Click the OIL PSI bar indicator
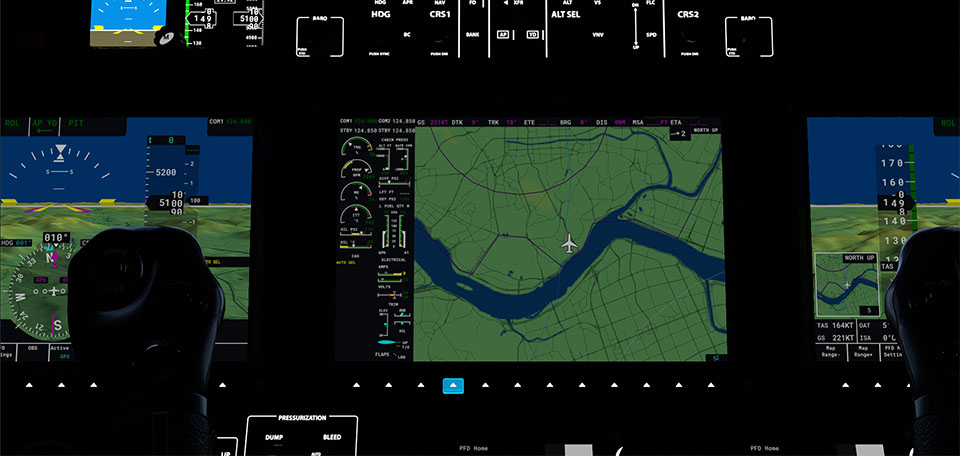960x461 pixels. point(356,232)
